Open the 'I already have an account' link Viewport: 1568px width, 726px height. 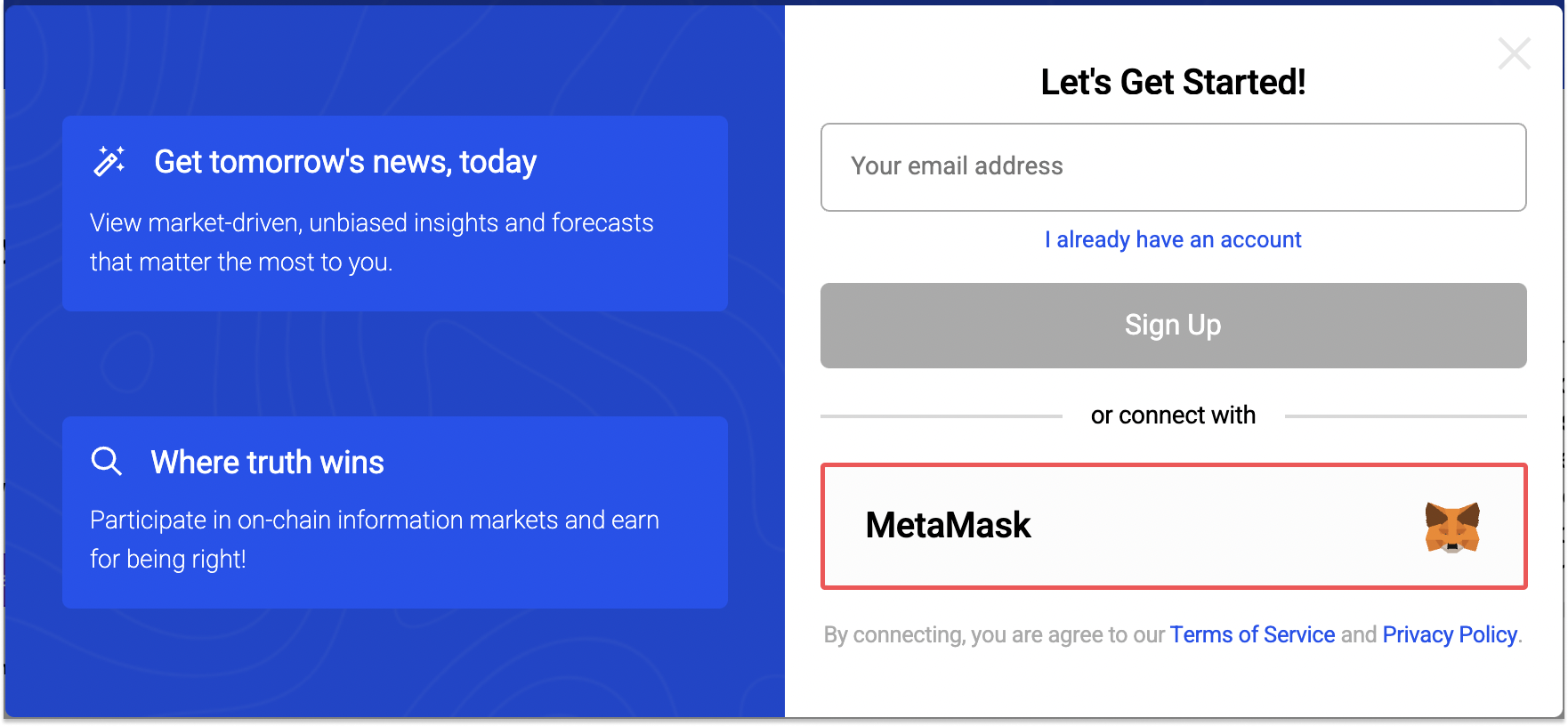click(x=1173, y=239)
